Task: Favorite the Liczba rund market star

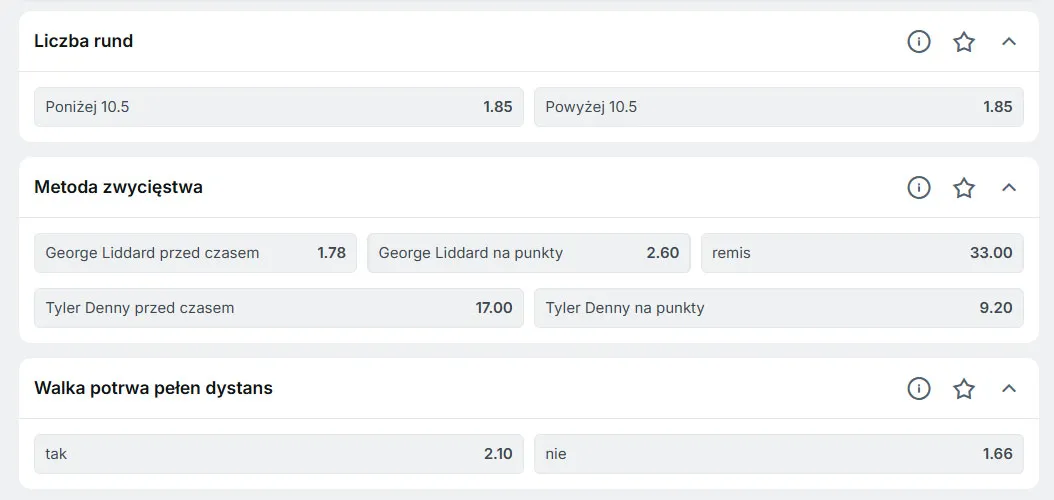Action: point(964,42)
